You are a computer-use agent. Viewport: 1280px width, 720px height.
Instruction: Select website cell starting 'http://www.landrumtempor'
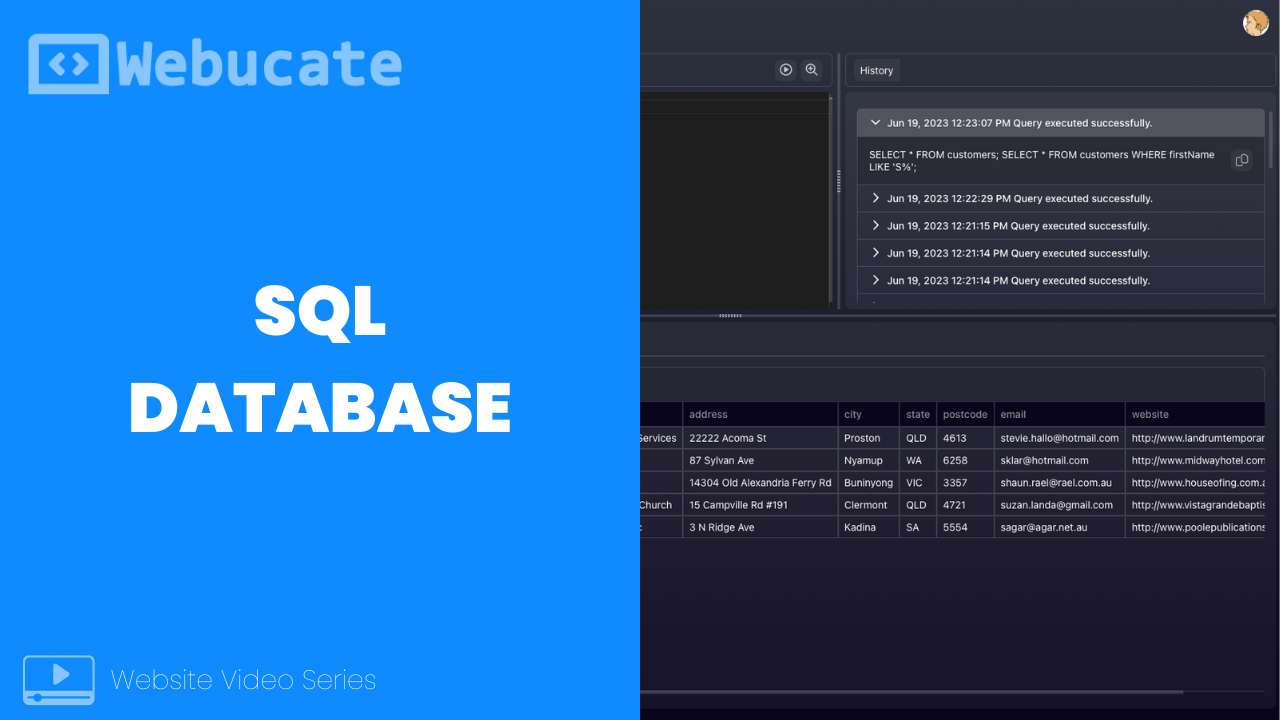1195,438
